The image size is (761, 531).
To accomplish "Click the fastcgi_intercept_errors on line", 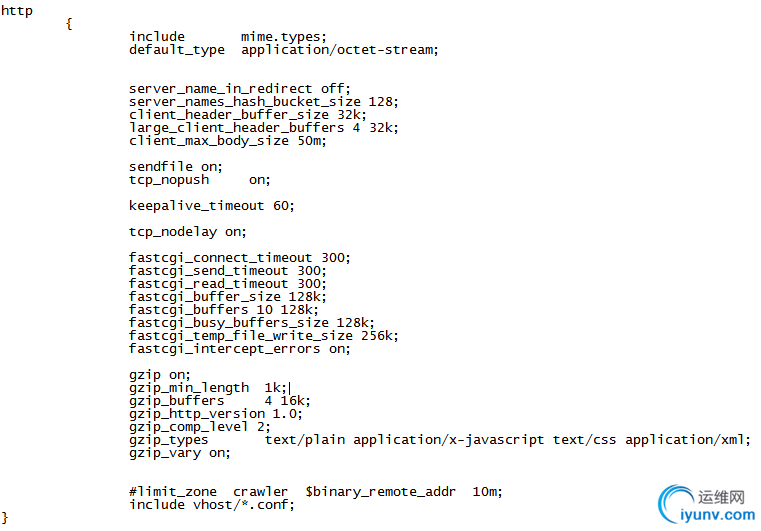I will tap(240, 348).
